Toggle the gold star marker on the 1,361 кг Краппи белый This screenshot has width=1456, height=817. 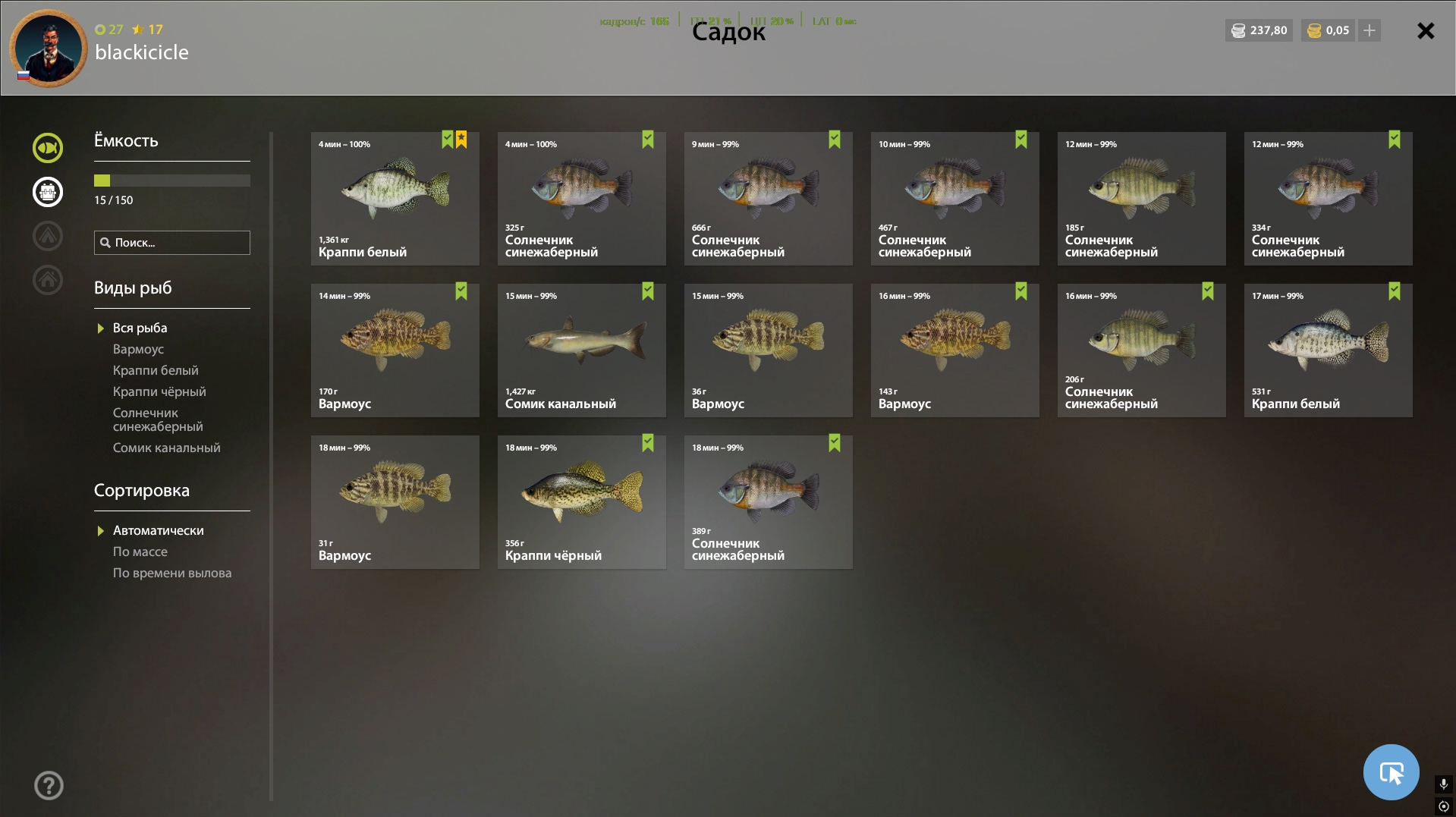(x=461, y=140)
